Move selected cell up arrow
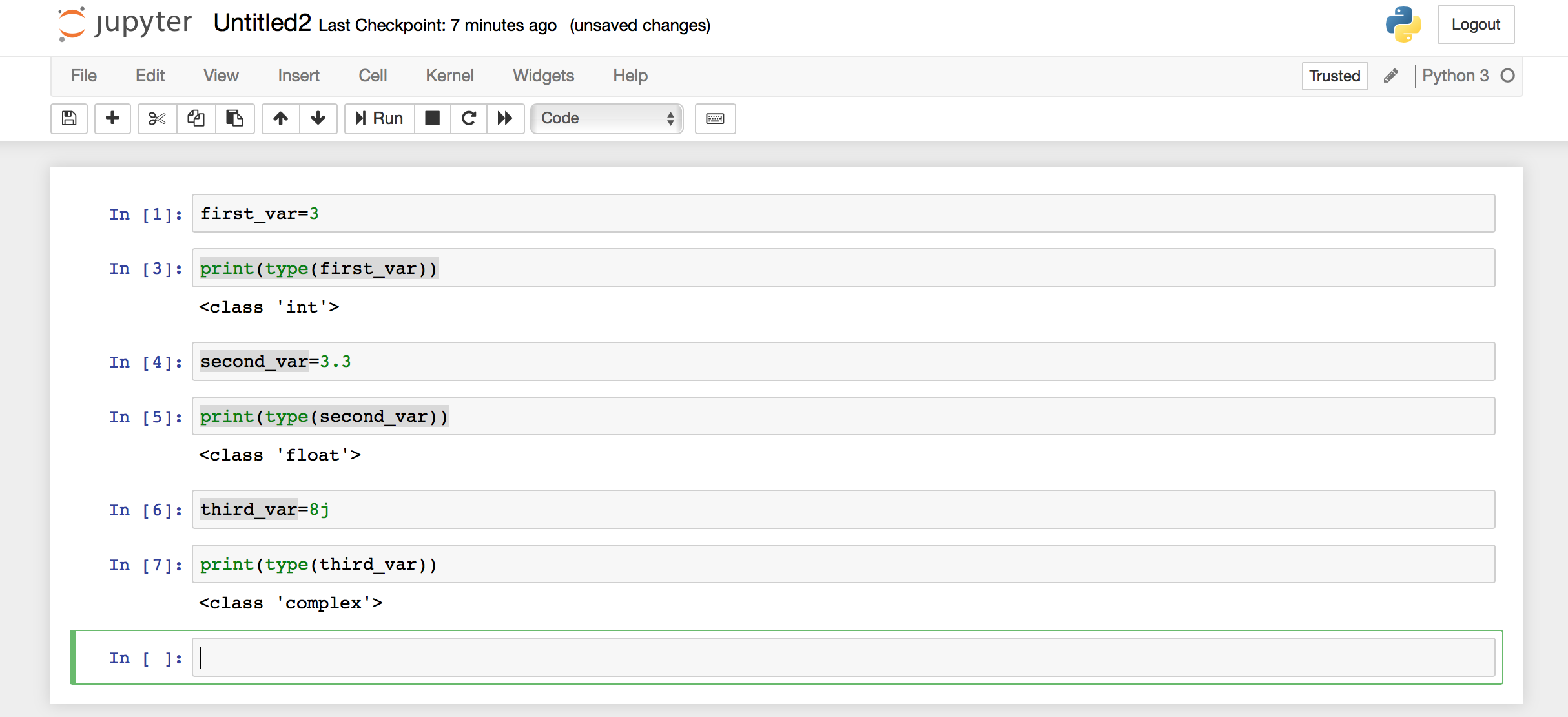Screen dimensions: 1568x717 280,118
